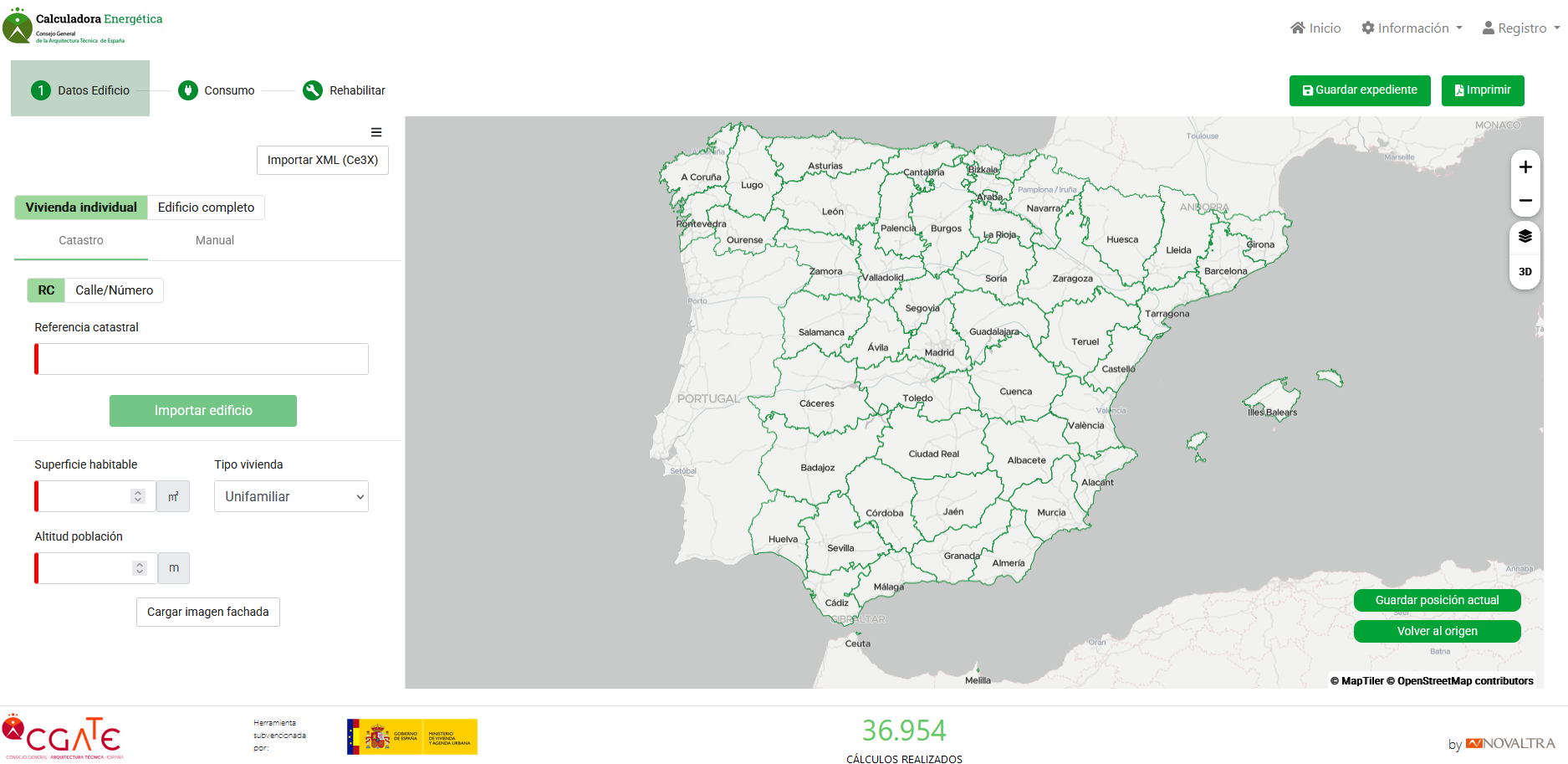This screenshot has height=764, width=1568.
Task: Click the Consumo plug icon
Action: click(188, 90)
